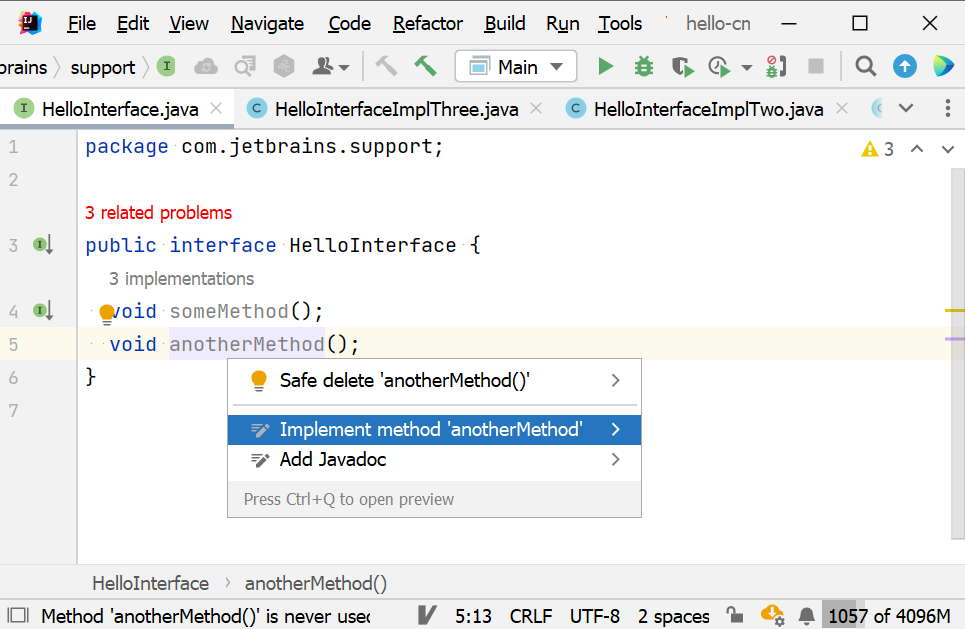965x629 pixels.
Task: Click the yellow intention lightbulb in editor
Action: click(106, 314)
